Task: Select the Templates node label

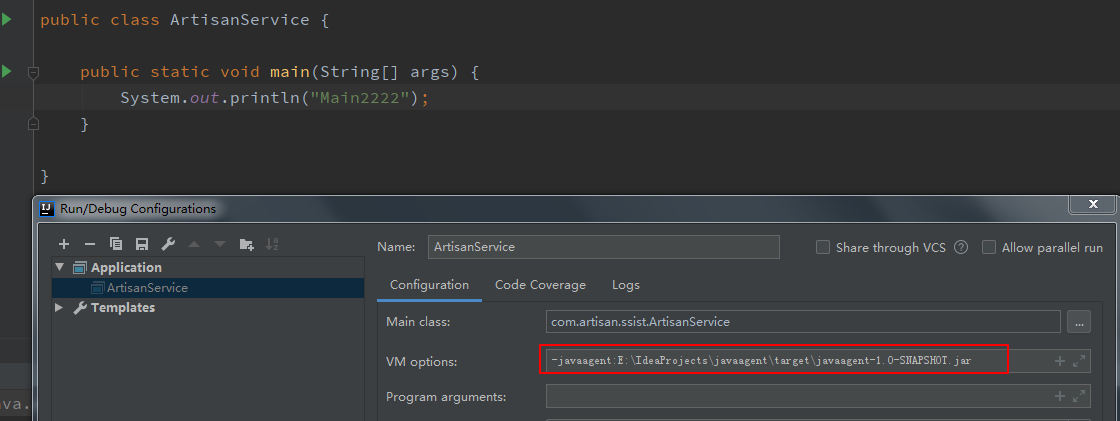Action: (123, 307)
